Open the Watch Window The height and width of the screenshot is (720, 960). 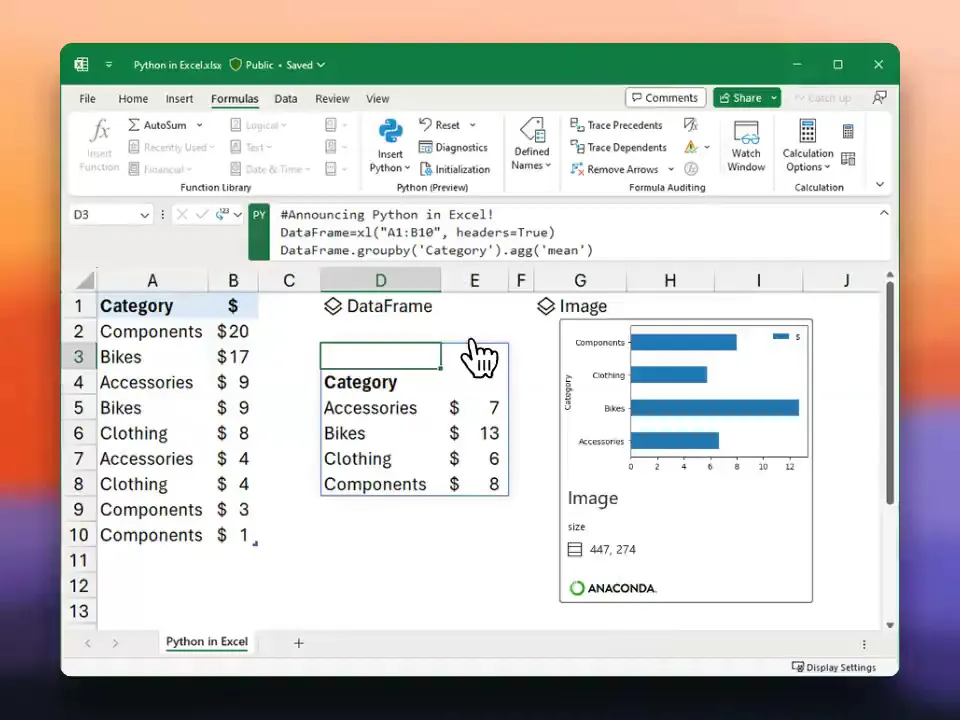click(x=746, y=146)
